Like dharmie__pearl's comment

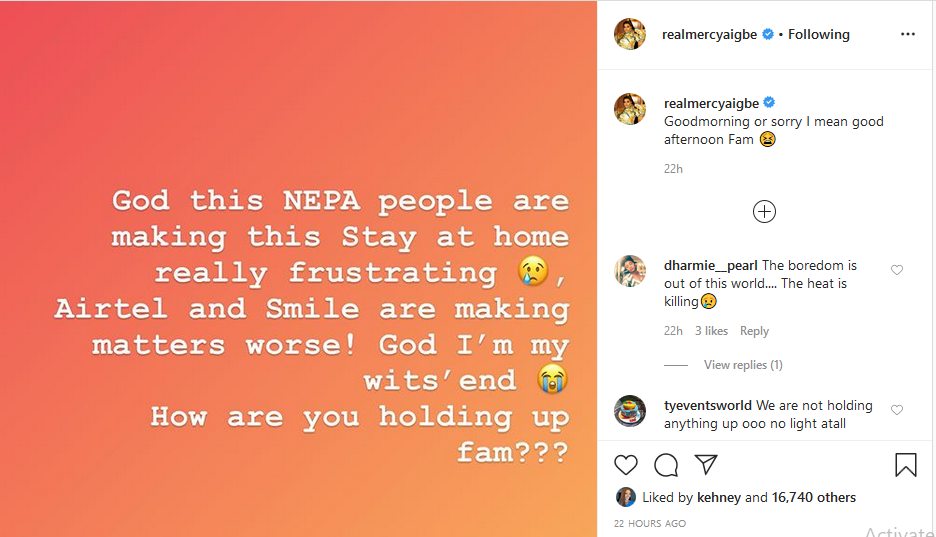pyautogui.click(x=897, y=270)
